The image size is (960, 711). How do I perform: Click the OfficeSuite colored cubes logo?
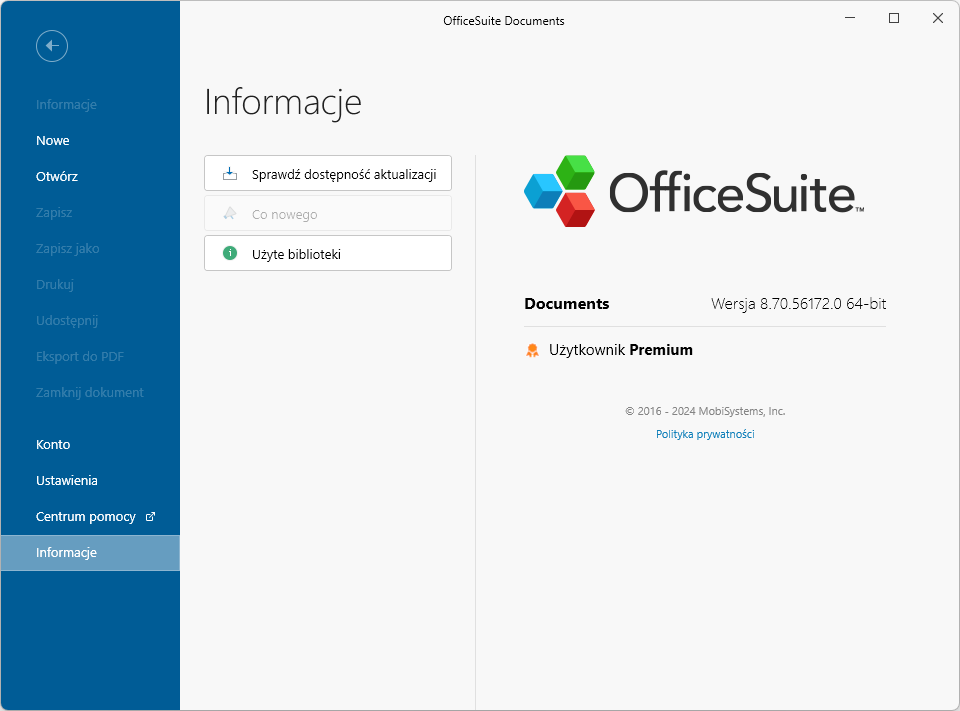pyautogui.click(x=560, y=191)
